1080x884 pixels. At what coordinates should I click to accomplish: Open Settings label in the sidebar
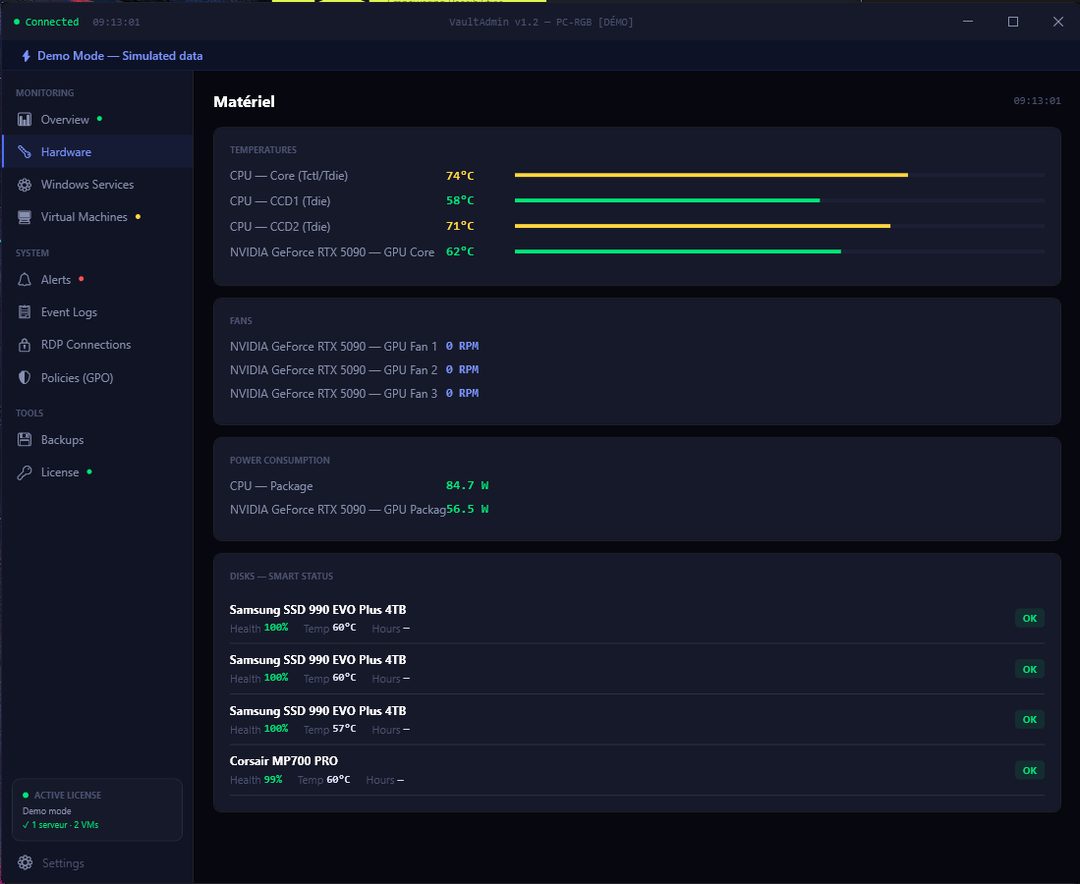point(63,863)
